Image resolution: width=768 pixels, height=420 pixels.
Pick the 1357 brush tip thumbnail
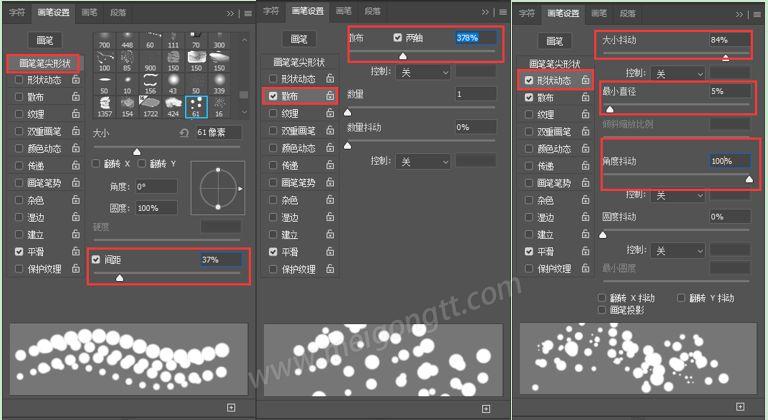pyautogui.click(x=104, y=107)
